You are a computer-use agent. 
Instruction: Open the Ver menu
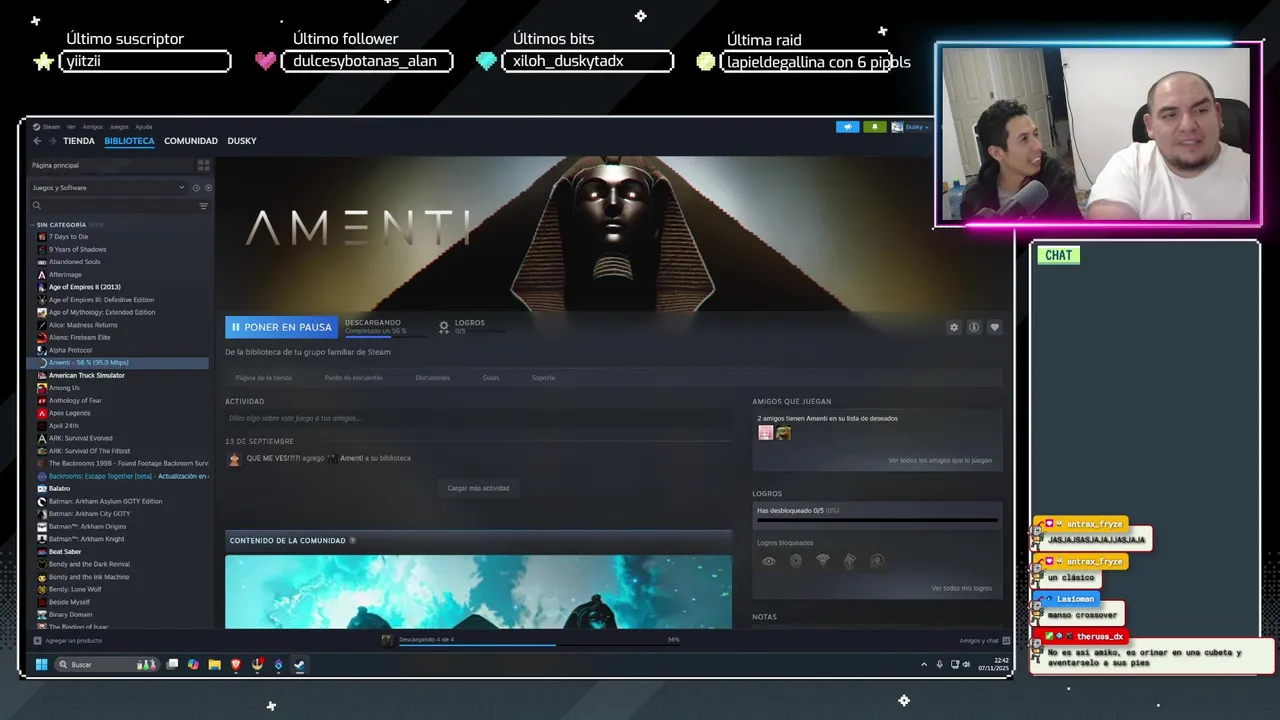71,127
